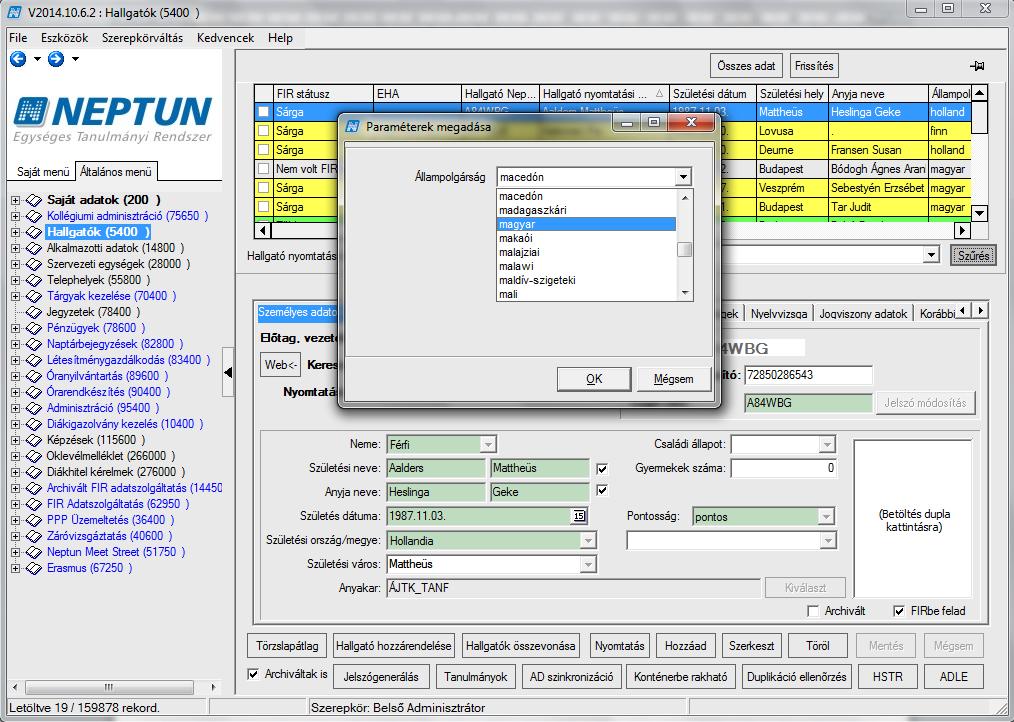Click the Összes adat button
The height and width of the screenshot is (722, 1014).
pos(746,66)
